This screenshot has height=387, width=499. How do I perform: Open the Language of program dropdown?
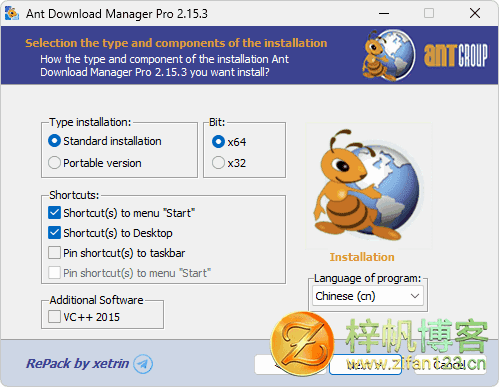point(368,296)
